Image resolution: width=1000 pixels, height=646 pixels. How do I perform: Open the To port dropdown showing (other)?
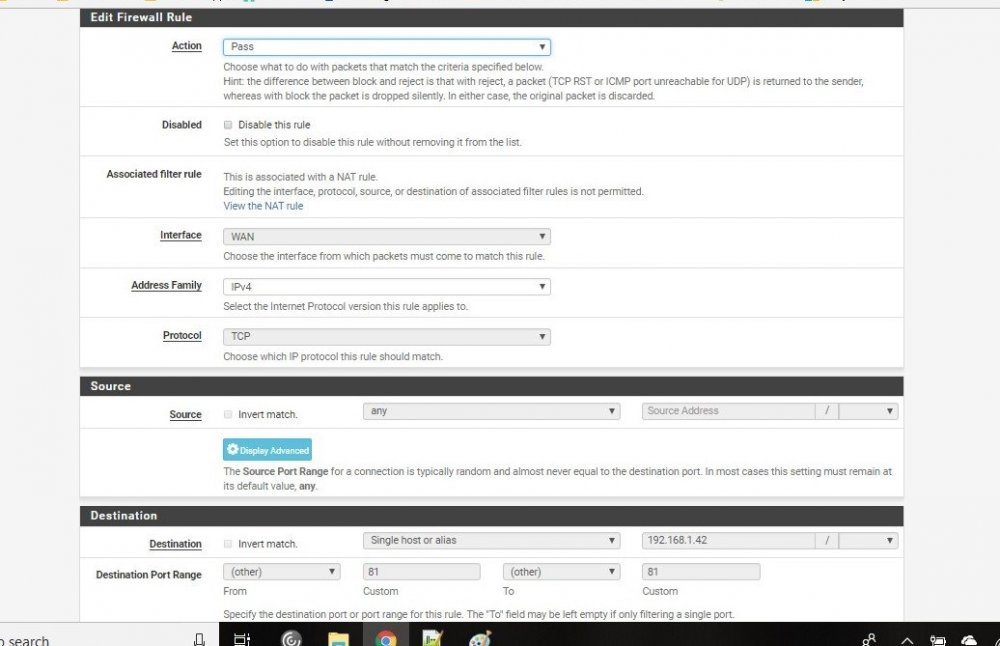pos(561,571)
